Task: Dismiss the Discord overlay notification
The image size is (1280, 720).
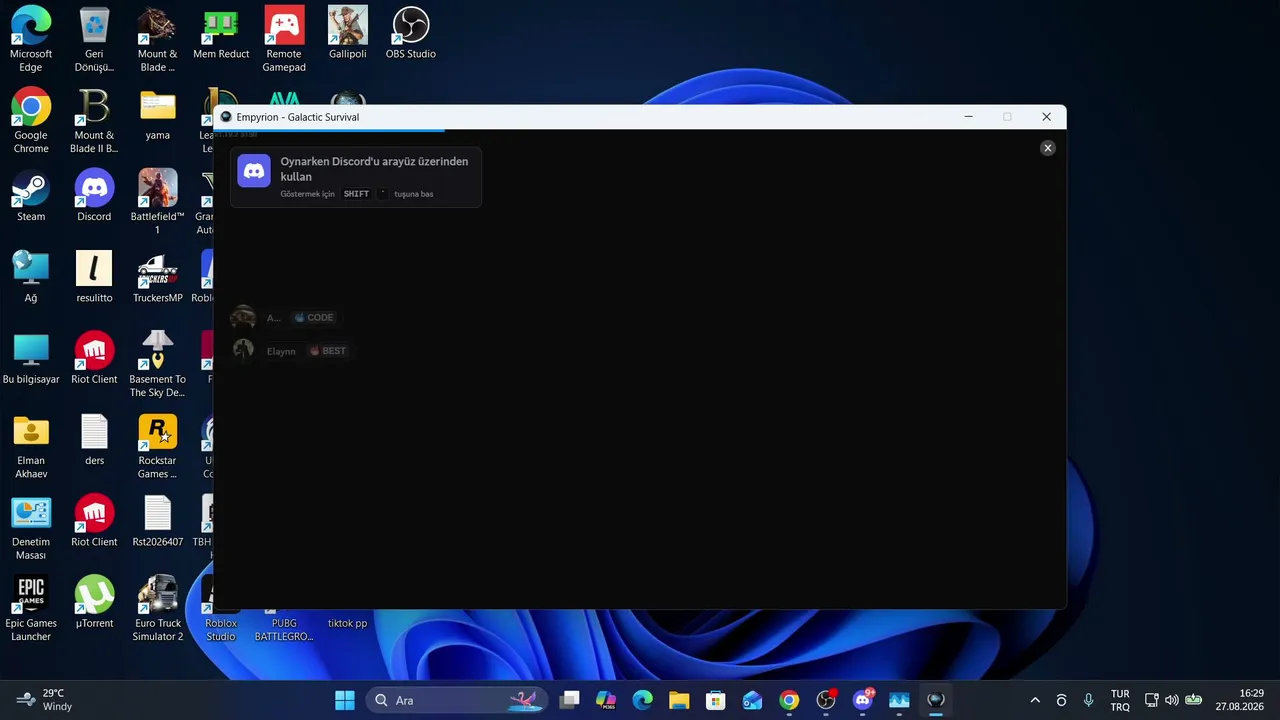Action: pyautogui.click(x=1048, y=148)
